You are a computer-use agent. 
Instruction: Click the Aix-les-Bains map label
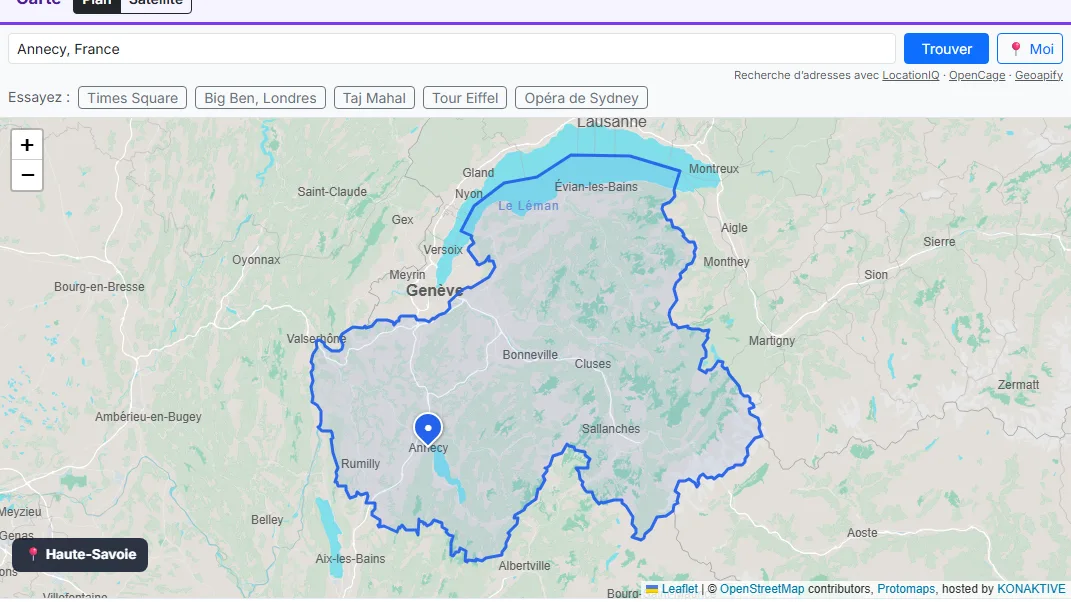[350, 559]
